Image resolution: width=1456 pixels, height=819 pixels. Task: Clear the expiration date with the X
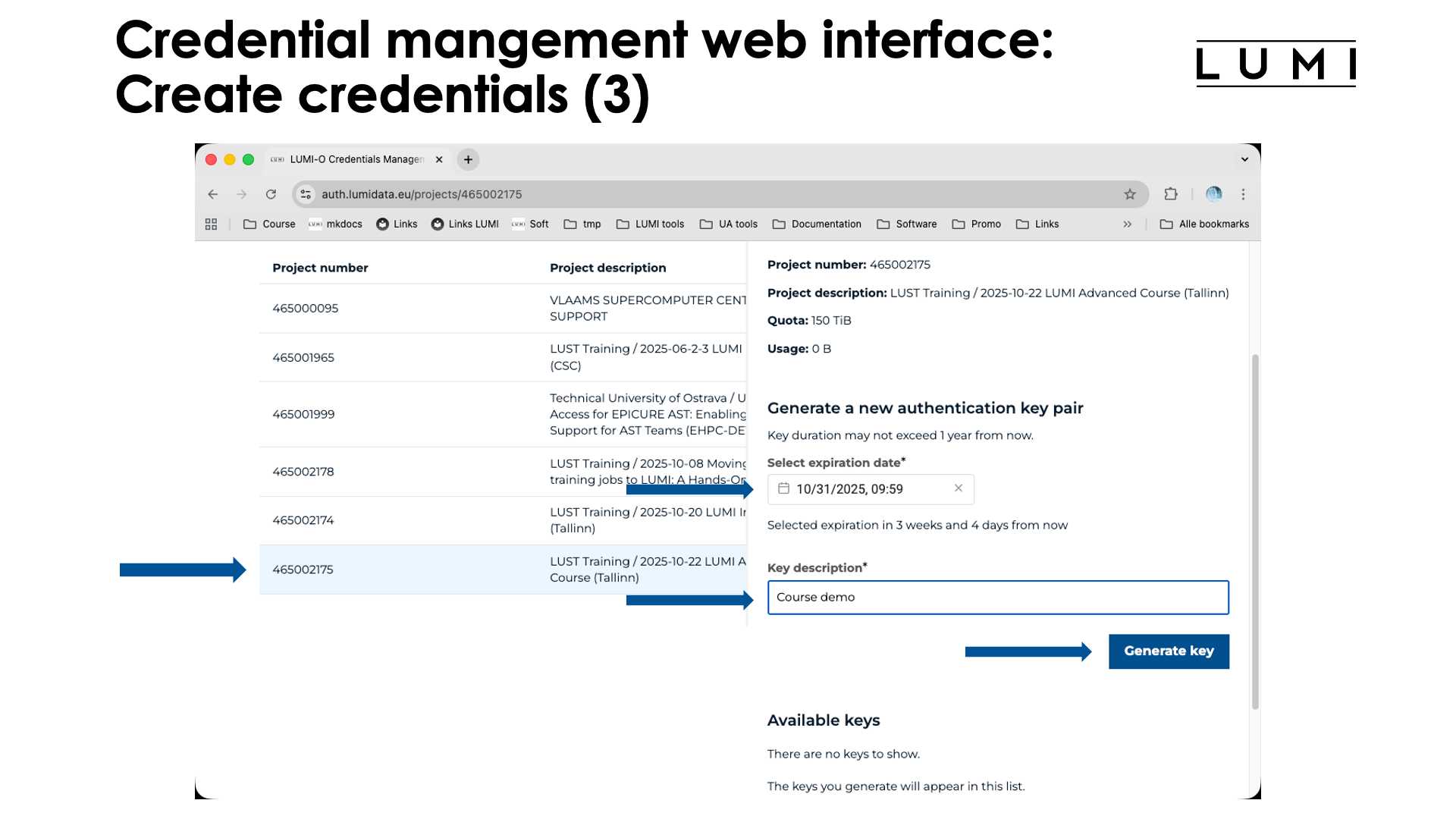tap(958, 489)
